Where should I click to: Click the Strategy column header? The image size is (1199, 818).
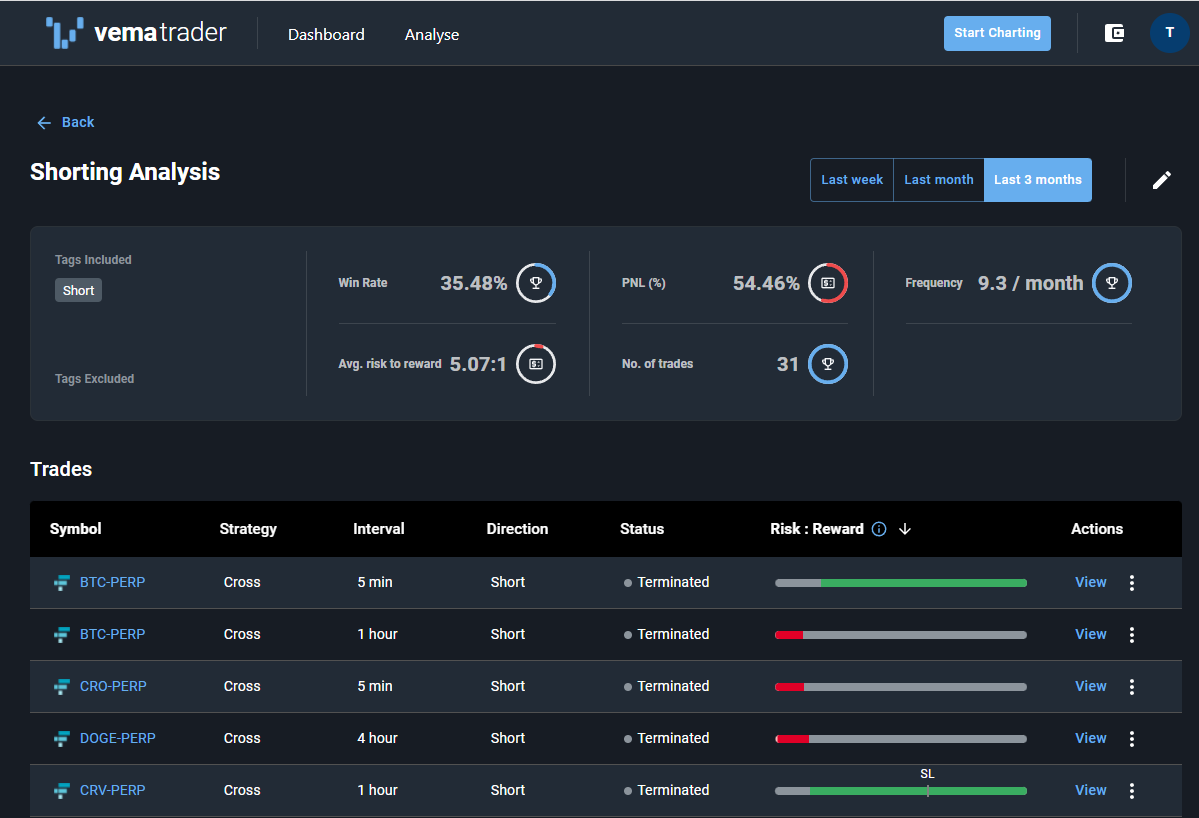point(248,529)
